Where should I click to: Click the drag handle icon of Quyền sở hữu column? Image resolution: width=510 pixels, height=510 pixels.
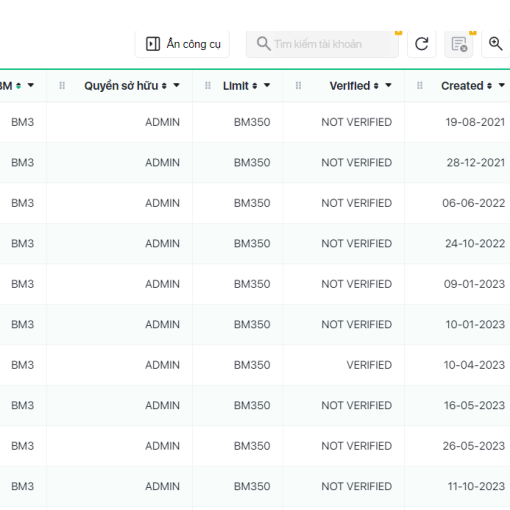62,86
